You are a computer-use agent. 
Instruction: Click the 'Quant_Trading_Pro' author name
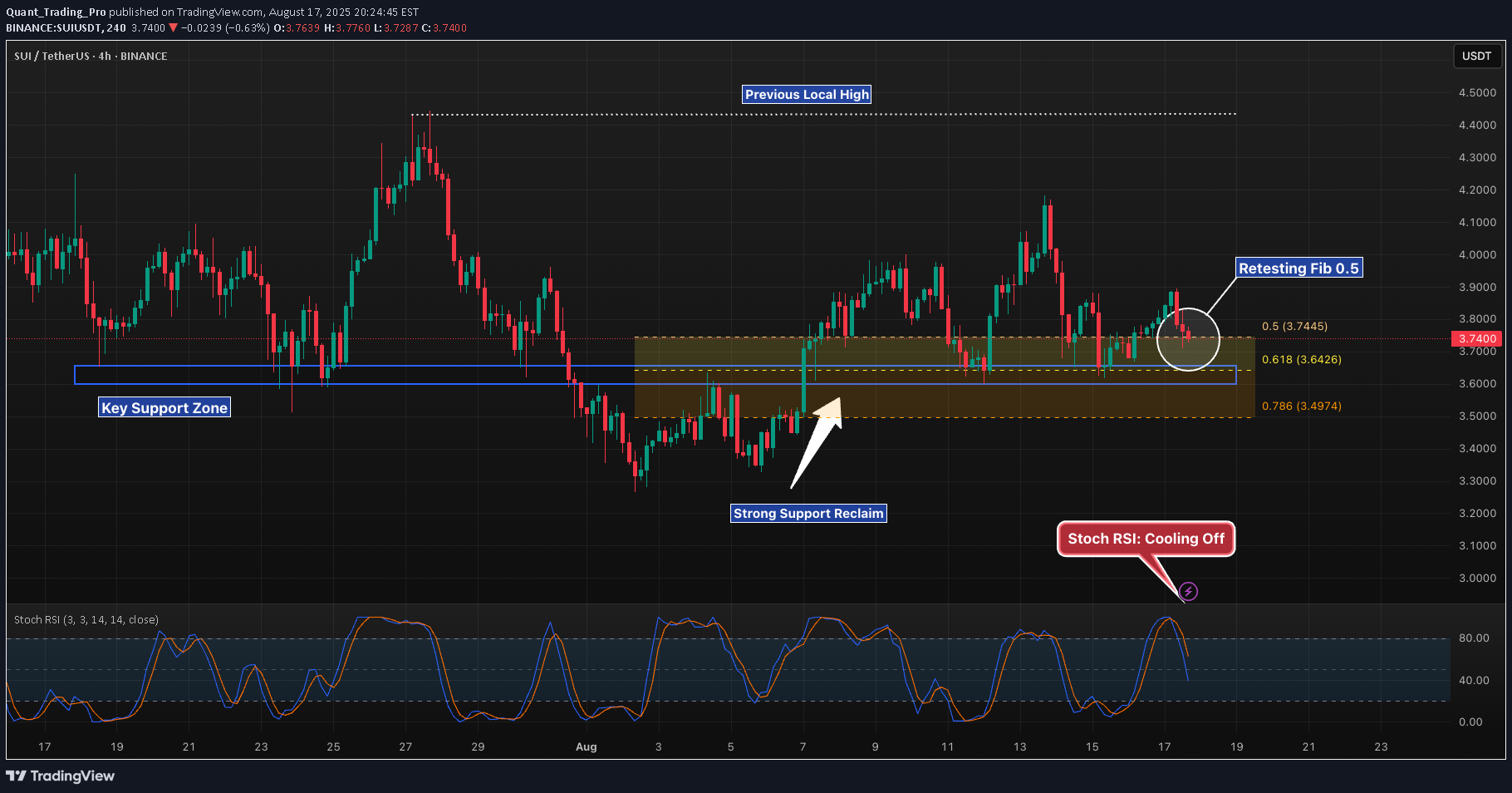pos(56,12)
